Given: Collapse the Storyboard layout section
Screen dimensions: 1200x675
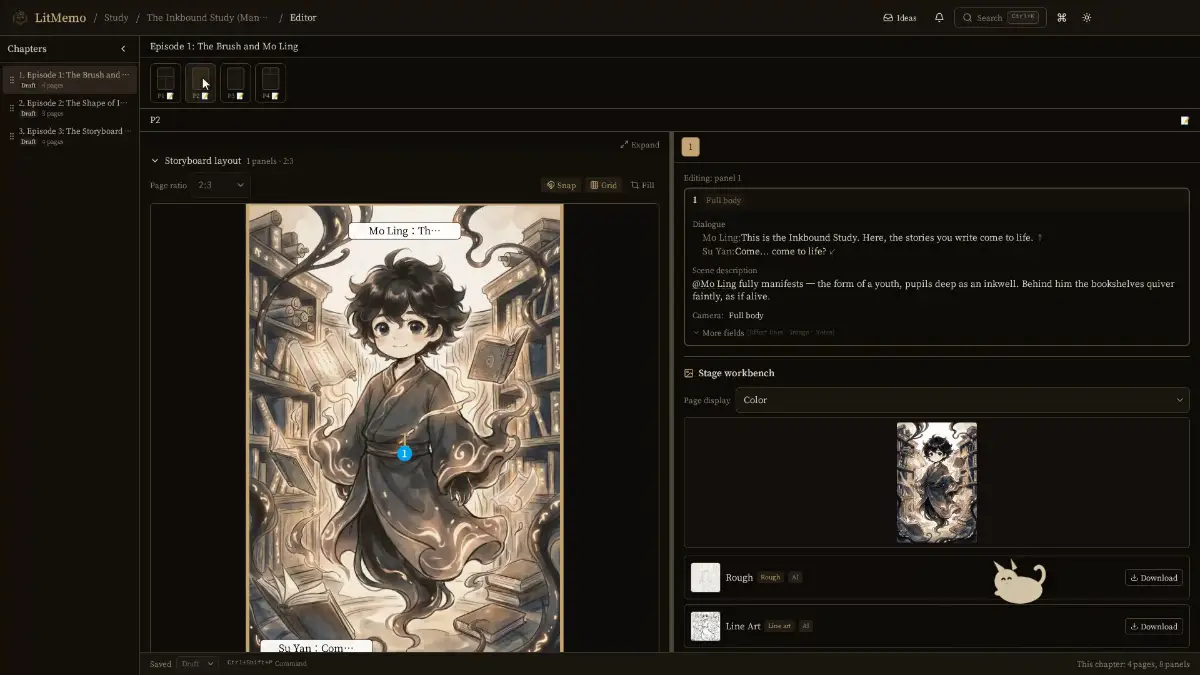Looking at the screenshot, I should (x=155, y=160).
